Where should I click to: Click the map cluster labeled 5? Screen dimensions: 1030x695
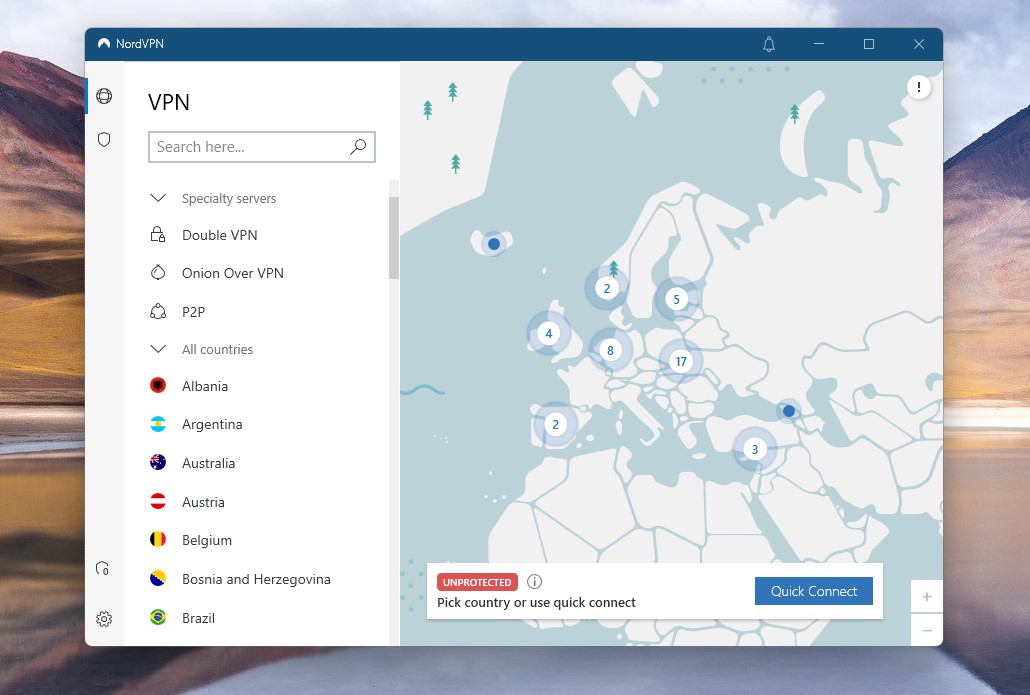(x=677, y=300)
